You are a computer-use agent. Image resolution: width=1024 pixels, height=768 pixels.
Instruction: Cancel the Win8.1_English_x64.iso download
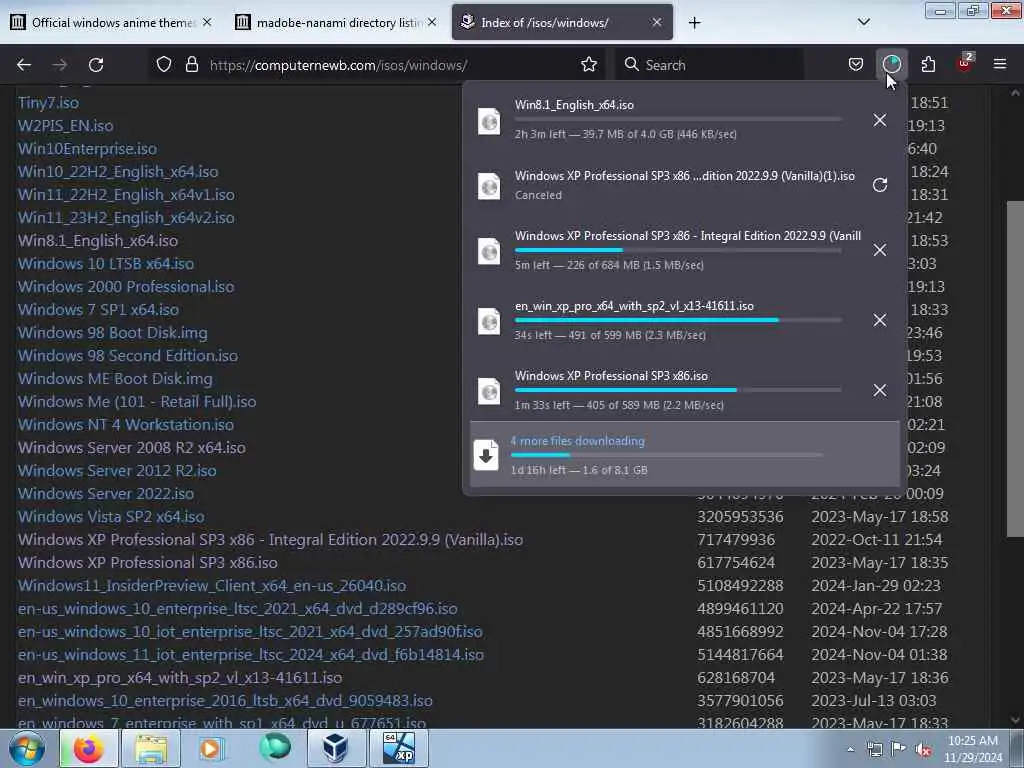coord(880,120)
